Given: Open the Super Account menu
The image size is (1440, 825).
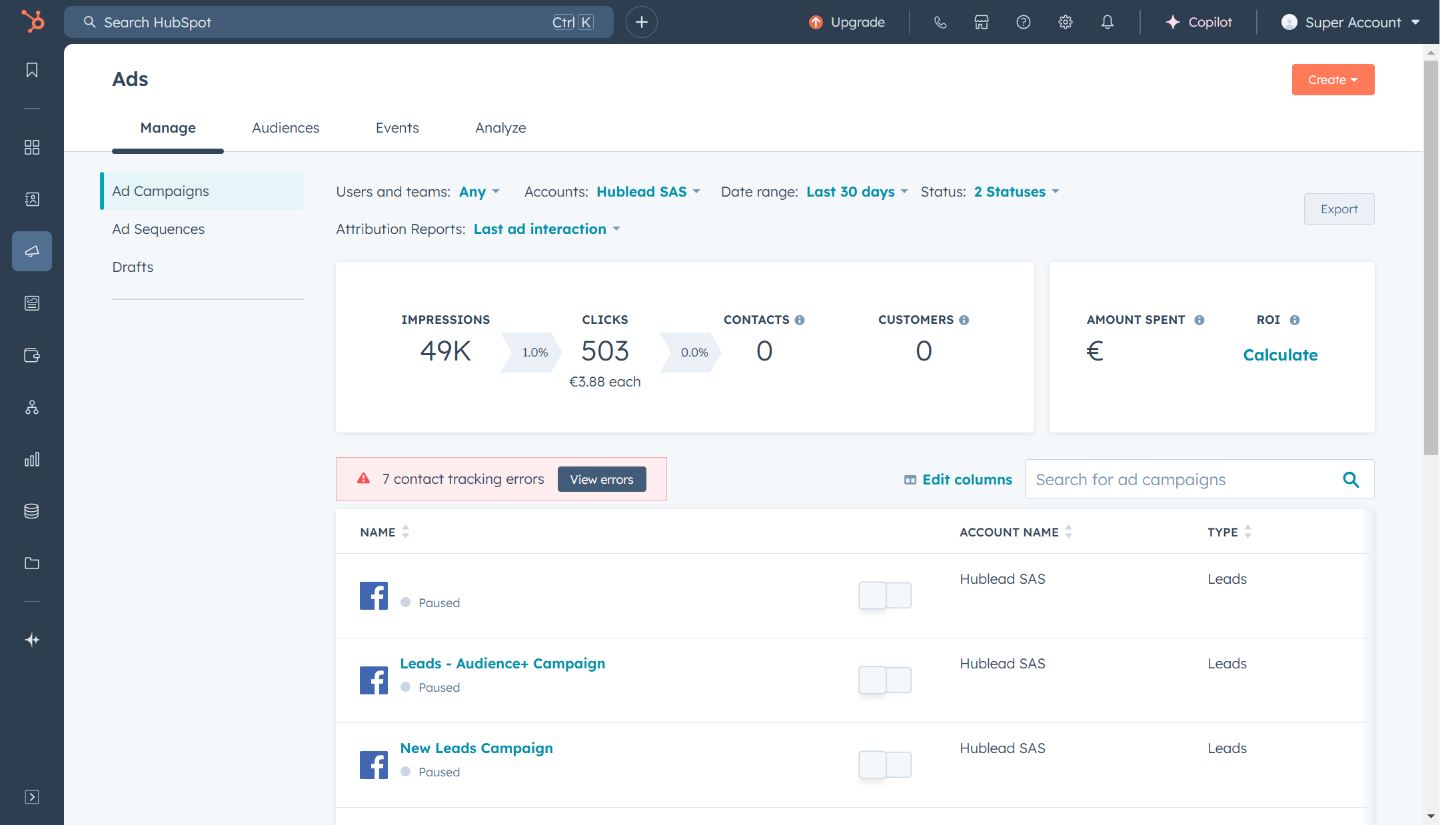Looking at the screenshot, I should 1349,21.
